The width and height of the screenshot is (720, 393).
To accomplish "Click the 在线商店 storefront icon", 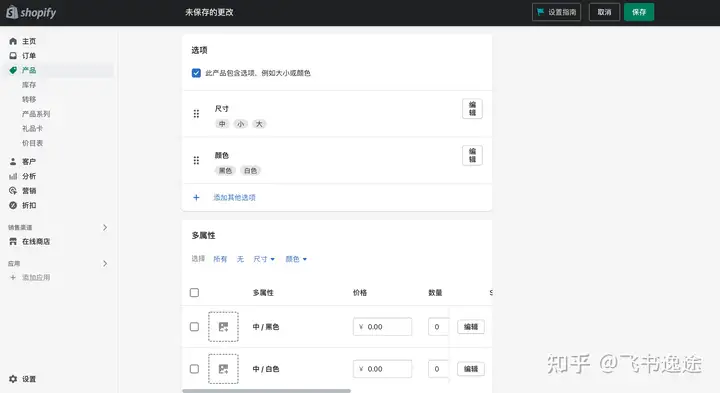I will [13, 241].
